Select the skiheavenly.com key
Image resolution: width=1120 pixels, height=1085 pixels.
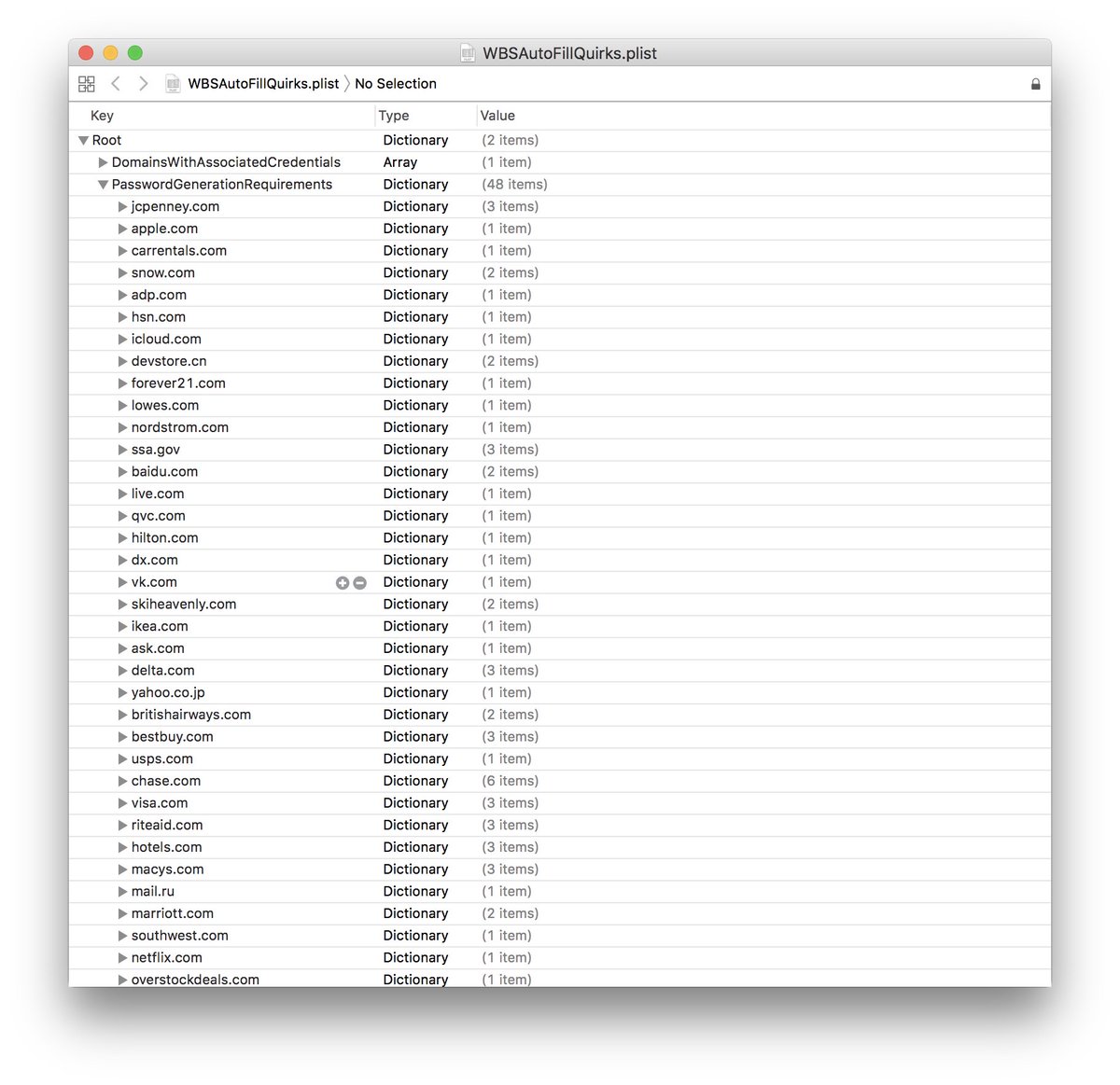(x=184, y=605)
